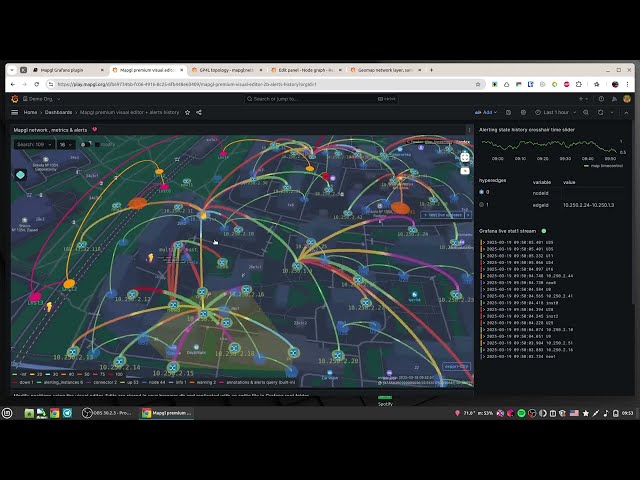
Task: Close the Mapgl Grafana plugin tab
Action: pyautogui.click(x=102, y=70)
